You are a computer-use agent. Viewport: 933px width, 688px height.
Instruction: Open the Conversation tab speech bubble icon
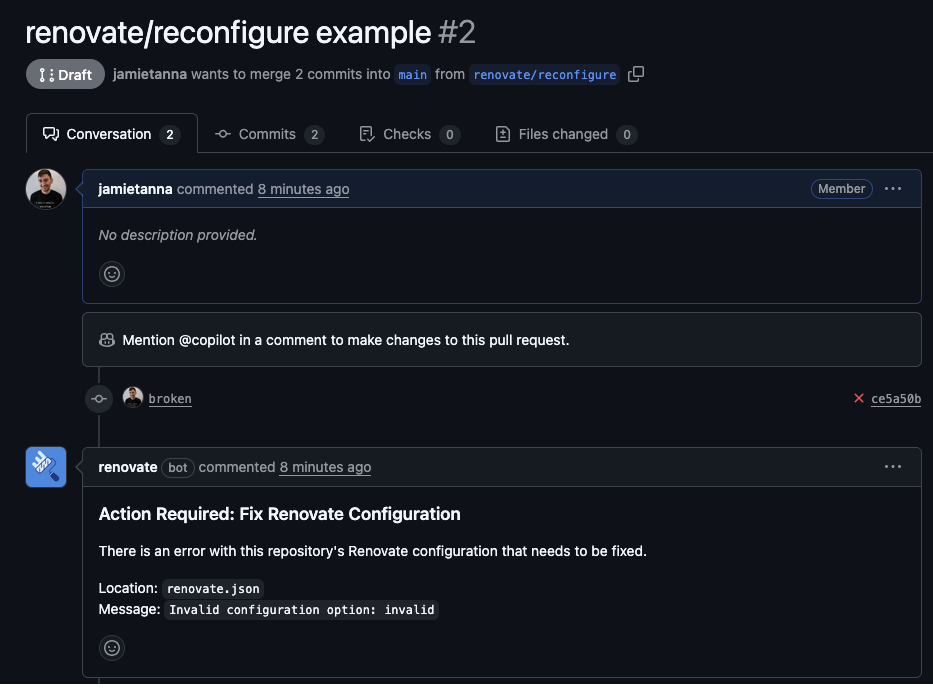pos(50,134)
